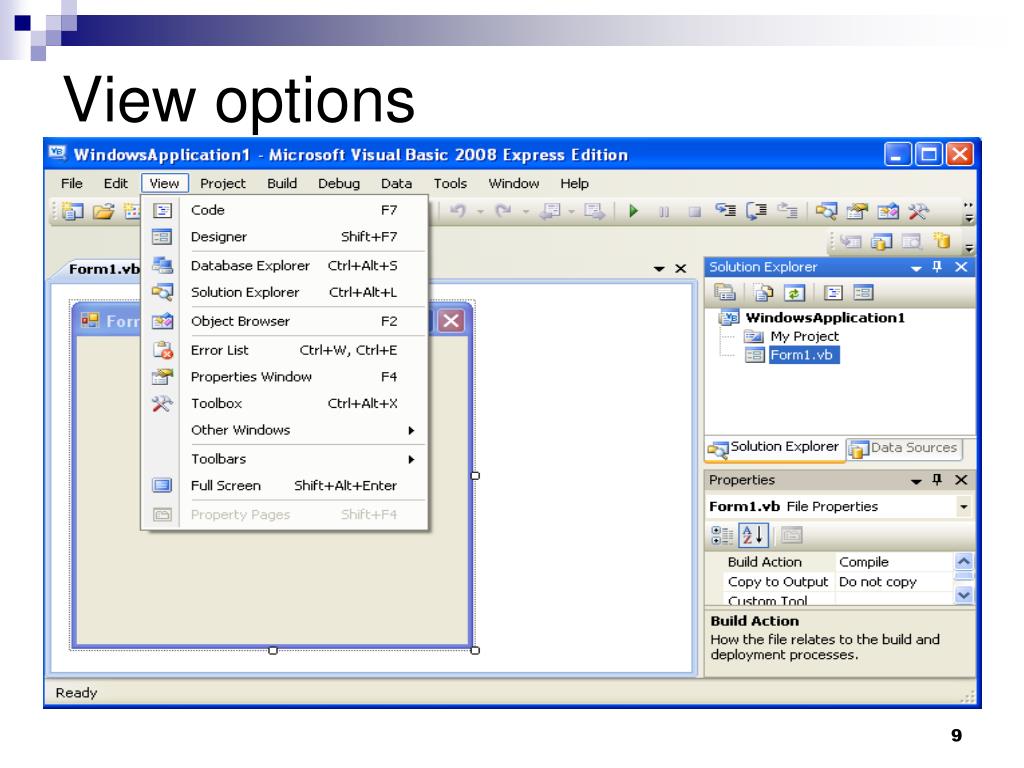Choose Properties Window from View menu
Image resolution: width=1024 pixels, height=768 pixels.
tap(285, 377)
